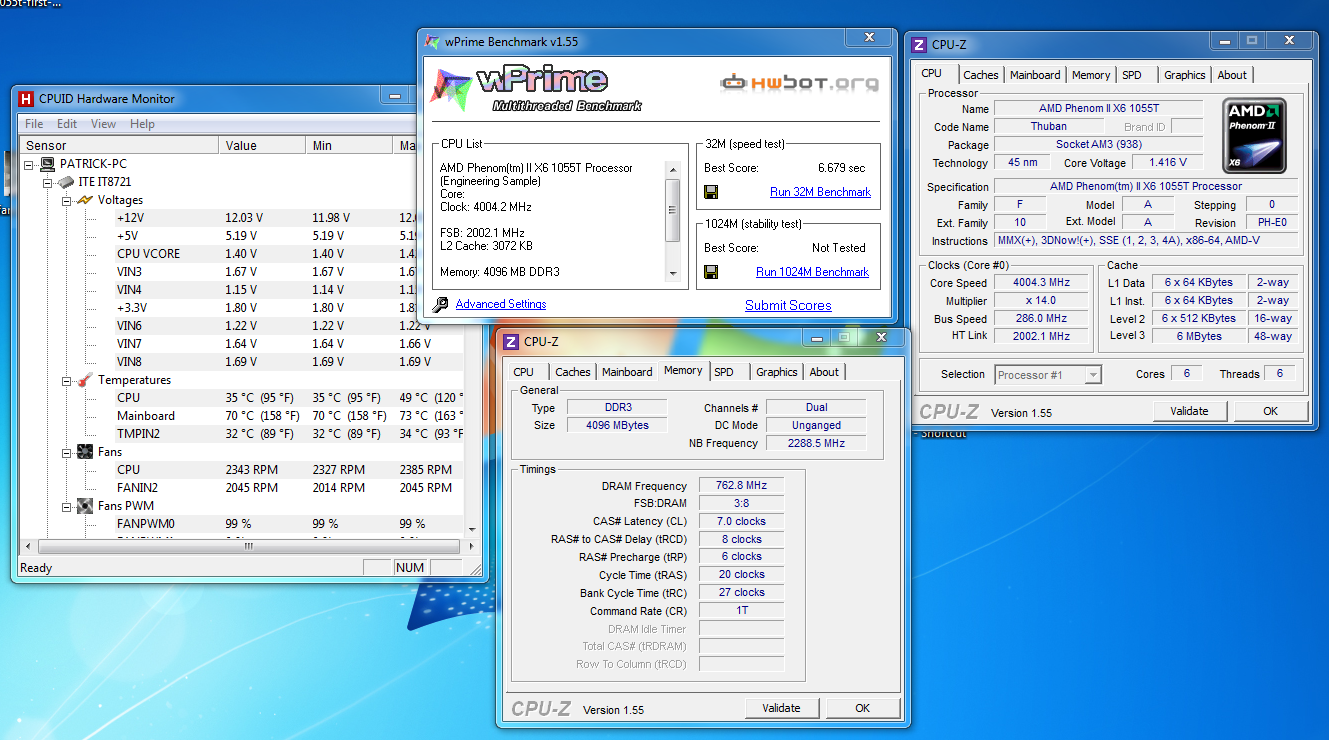Click the 32M benchmark floppy disk save icon

pyautogui.click(x=711, y=192)
